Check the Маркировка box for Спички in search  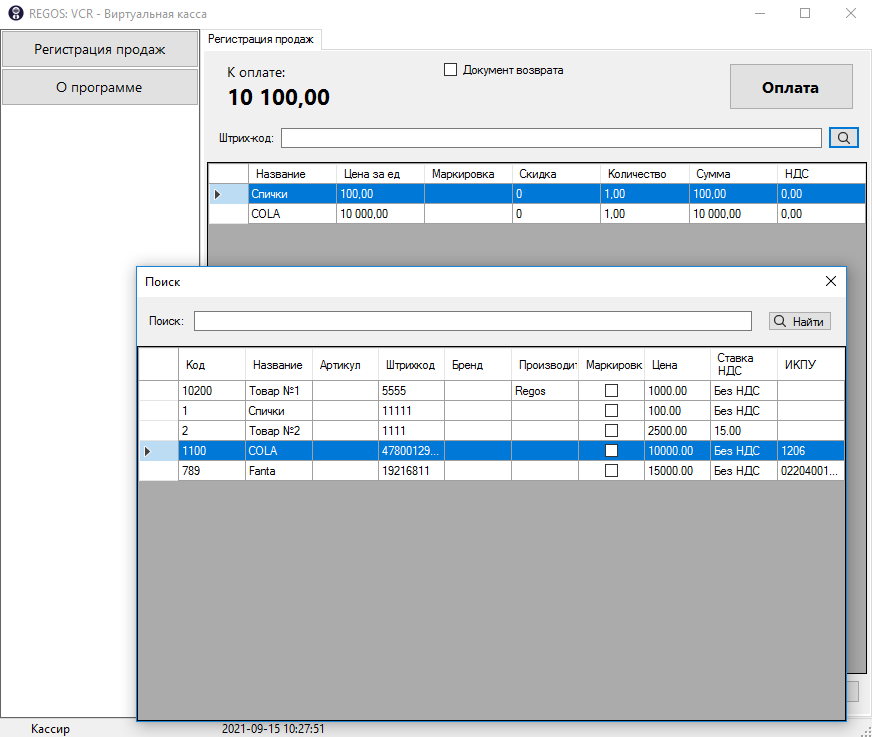(611, 411)
